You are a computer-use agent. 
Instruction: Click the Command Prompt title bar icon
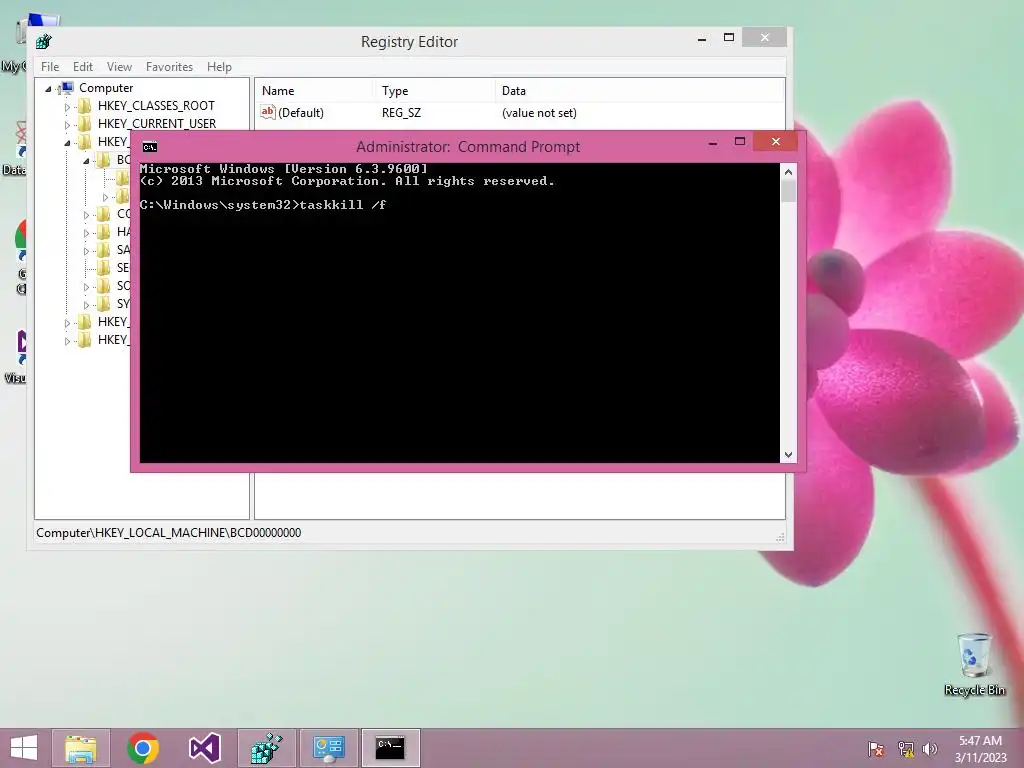point(150,147)
